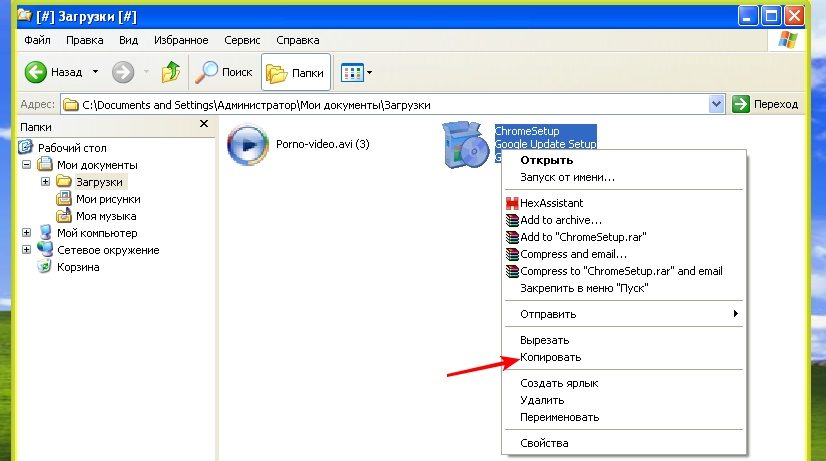The height and width of the screenshot is (461, 826).
Task: Click the grayed Forward arrow icon
Action: click(x=123, y=72)
